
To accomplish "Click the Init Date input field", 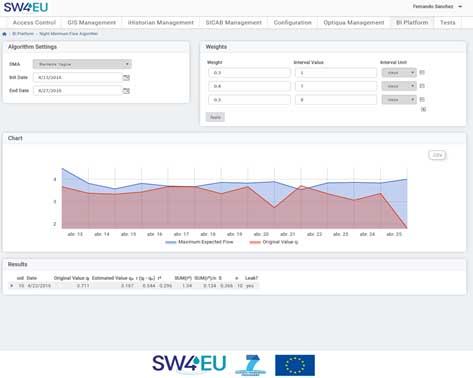I will point(78,78).
